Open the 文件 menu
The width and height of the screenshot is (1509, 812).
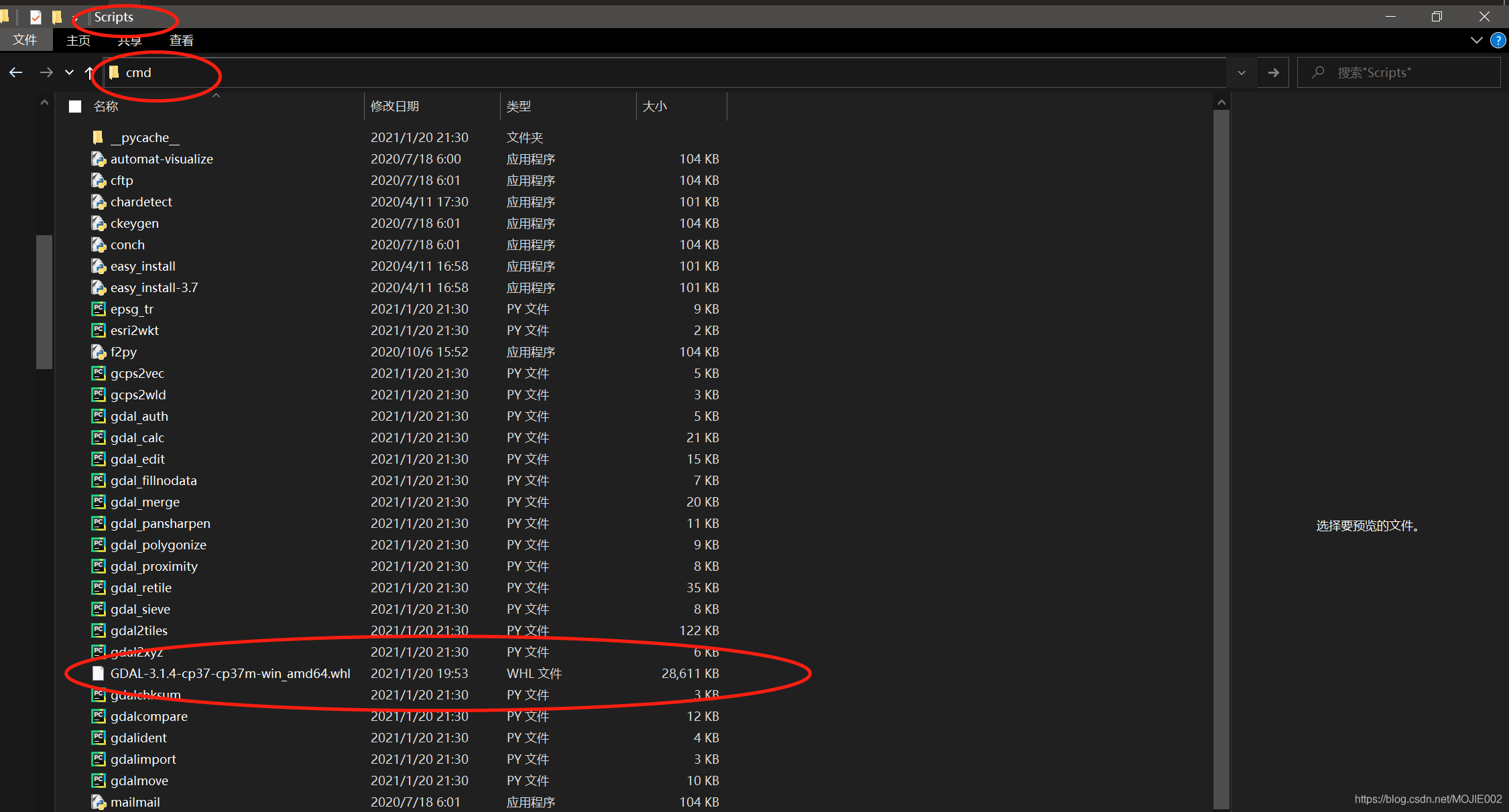pos(25,40)
